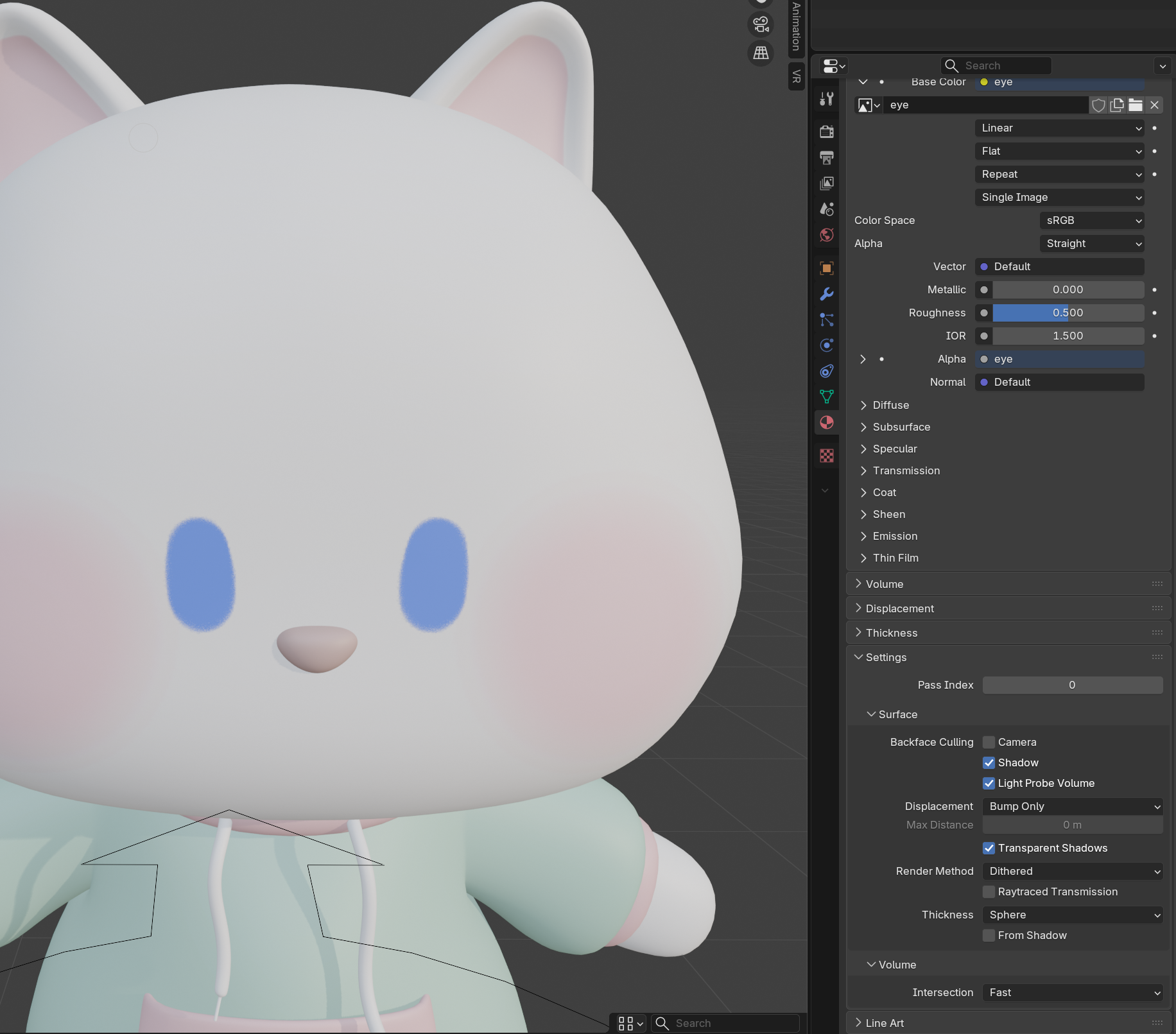Open the World properties tab
Viewport: 1176px width, 1034px height.
[827, 235]
